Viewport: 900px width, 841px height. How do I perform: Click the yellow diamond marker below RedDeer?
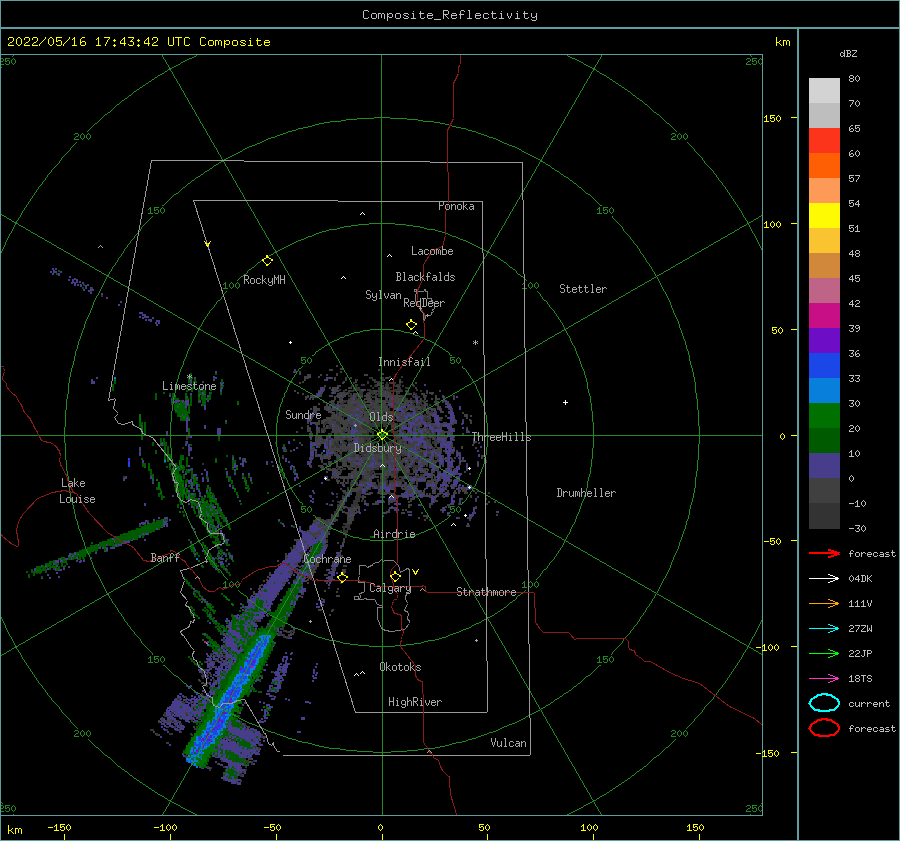tap(412, 325)
